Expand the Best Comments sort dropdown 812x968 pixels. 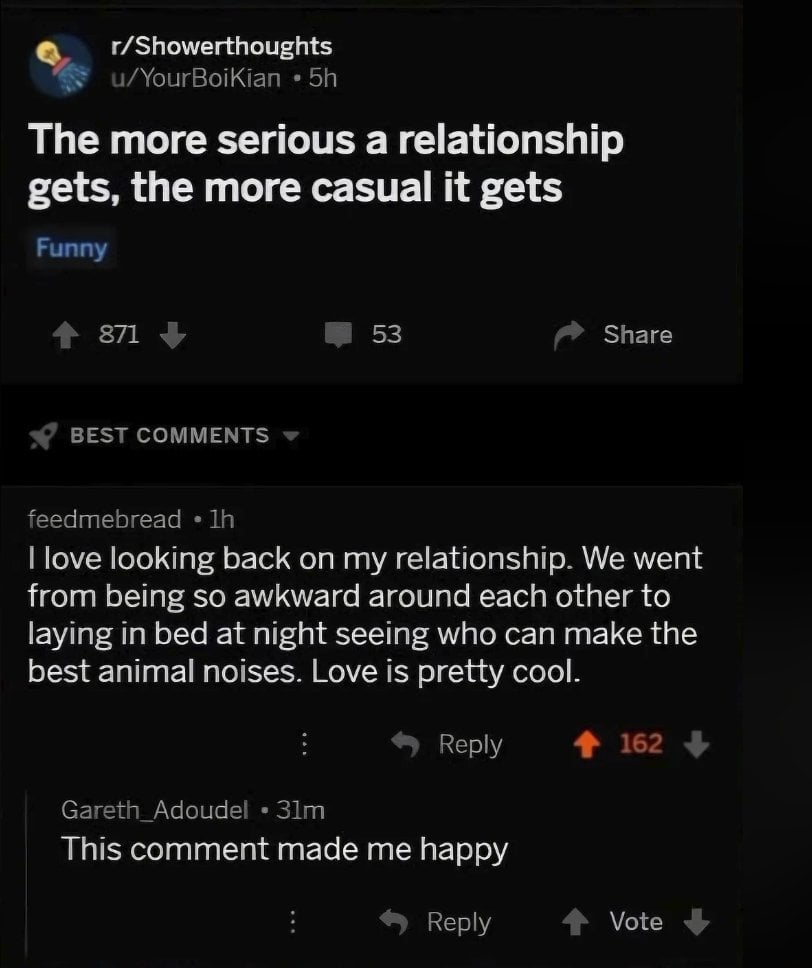click(x=292, y=436)
